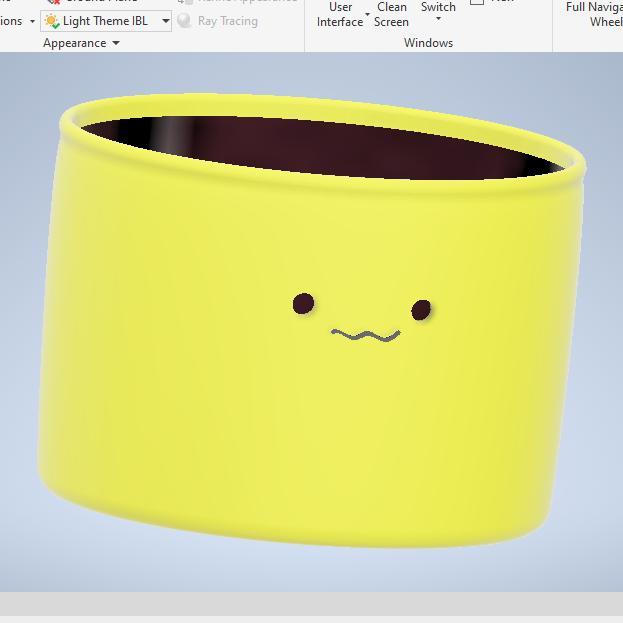
Task: Open the Light Theme IBL lighting dropdown
Action: tap(106, 21)
